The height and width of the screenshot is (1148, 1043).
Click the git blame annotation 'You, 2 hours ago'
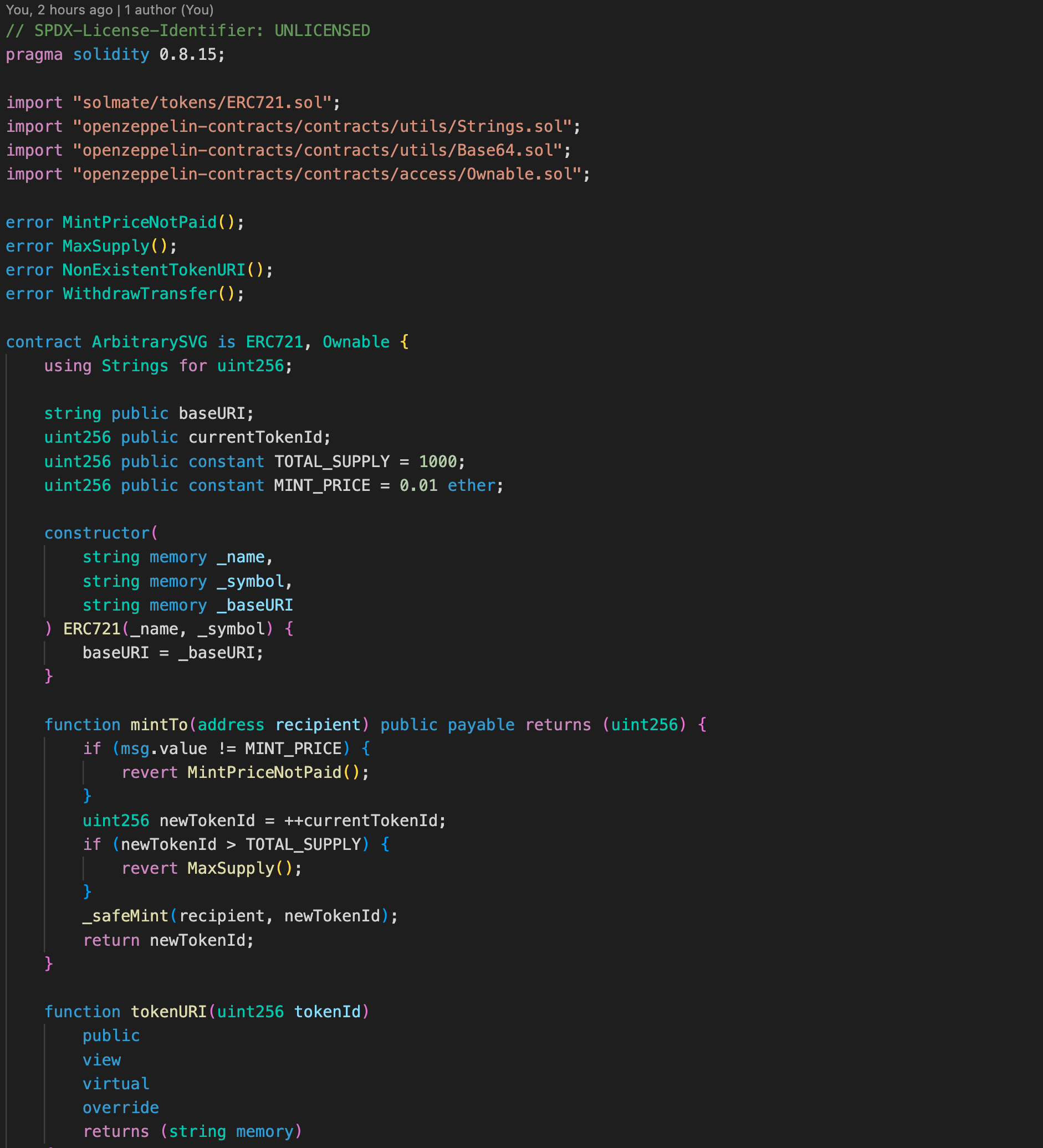(x=59, y=9)
